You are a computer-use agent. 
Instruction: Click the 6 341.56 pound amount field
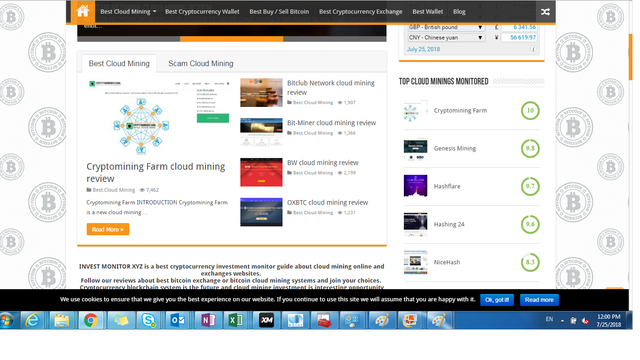[519, 27]
